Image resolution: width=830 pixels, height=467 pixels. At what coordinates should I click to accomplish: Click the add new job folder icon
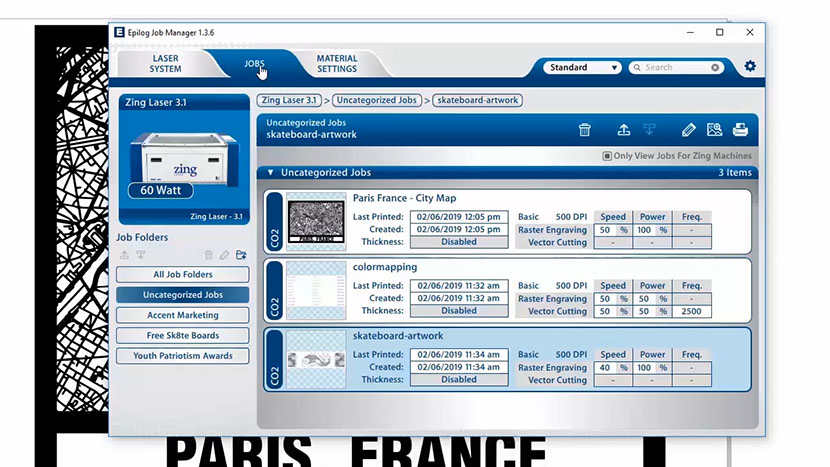[x=241, y=255]
